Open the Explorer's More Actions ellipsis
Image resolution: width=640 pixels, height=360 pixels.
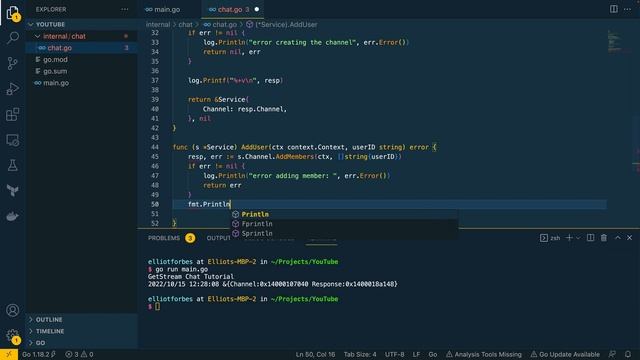pyautogui.click(x=124, y=9)
